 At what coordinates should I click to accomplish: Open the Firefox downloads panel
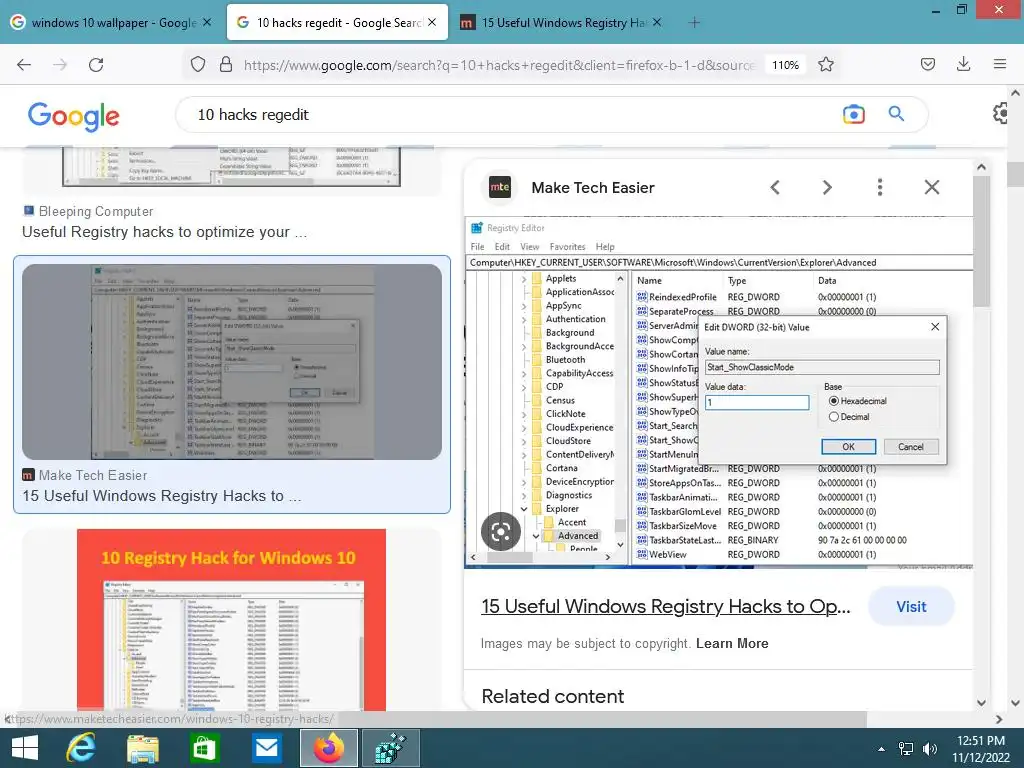pyautogui.click(x=963, y=64)
